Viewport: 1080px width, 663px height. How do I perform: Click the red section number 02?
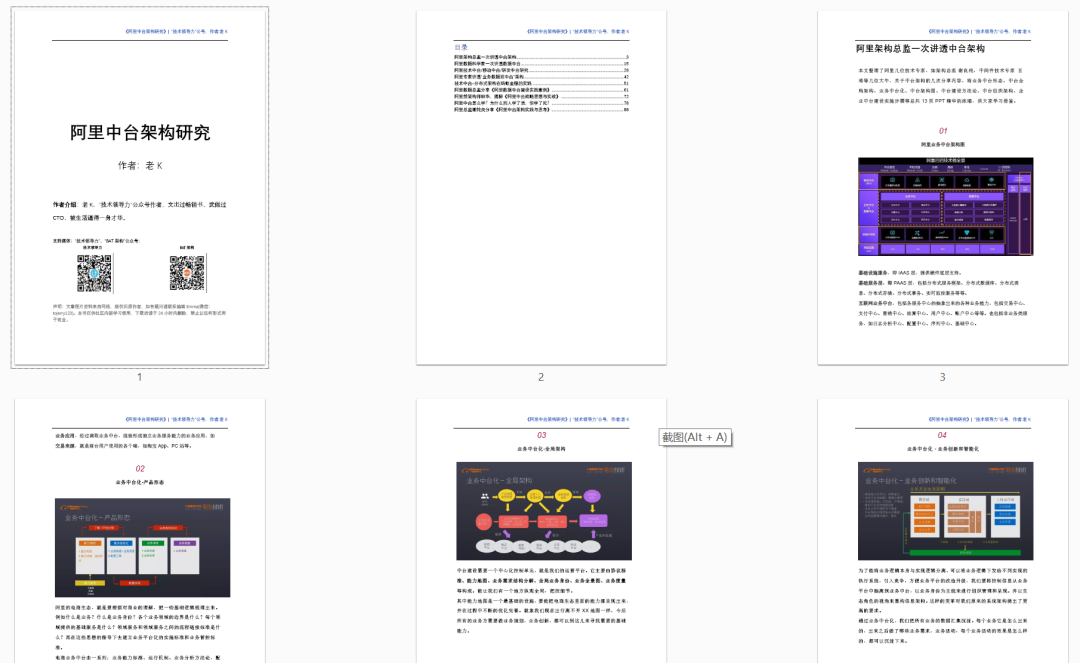pyautogui.click(x=140, y=469)
